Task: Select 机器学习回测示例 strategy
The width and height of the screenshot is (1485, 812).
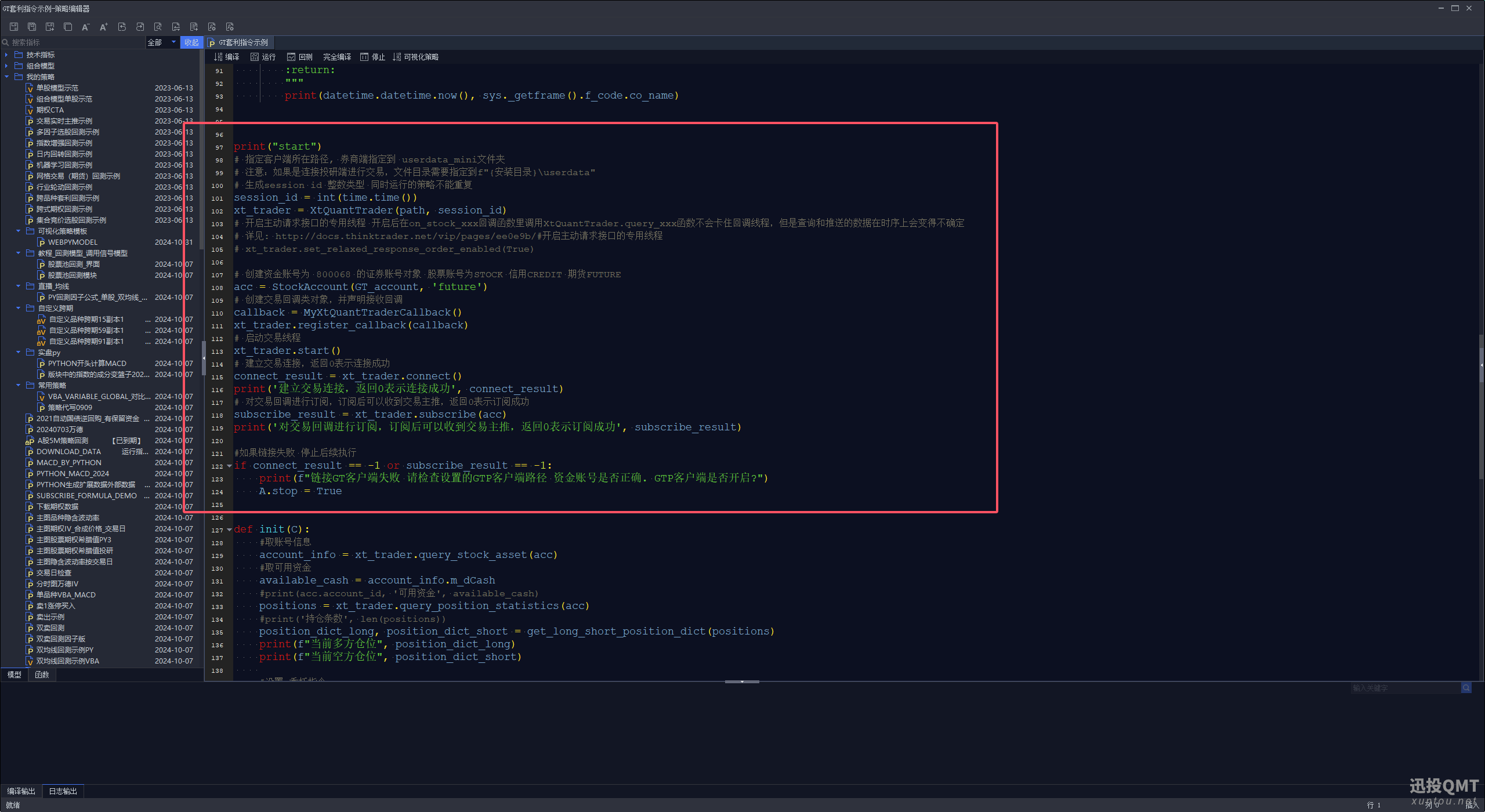Action: 64,165
